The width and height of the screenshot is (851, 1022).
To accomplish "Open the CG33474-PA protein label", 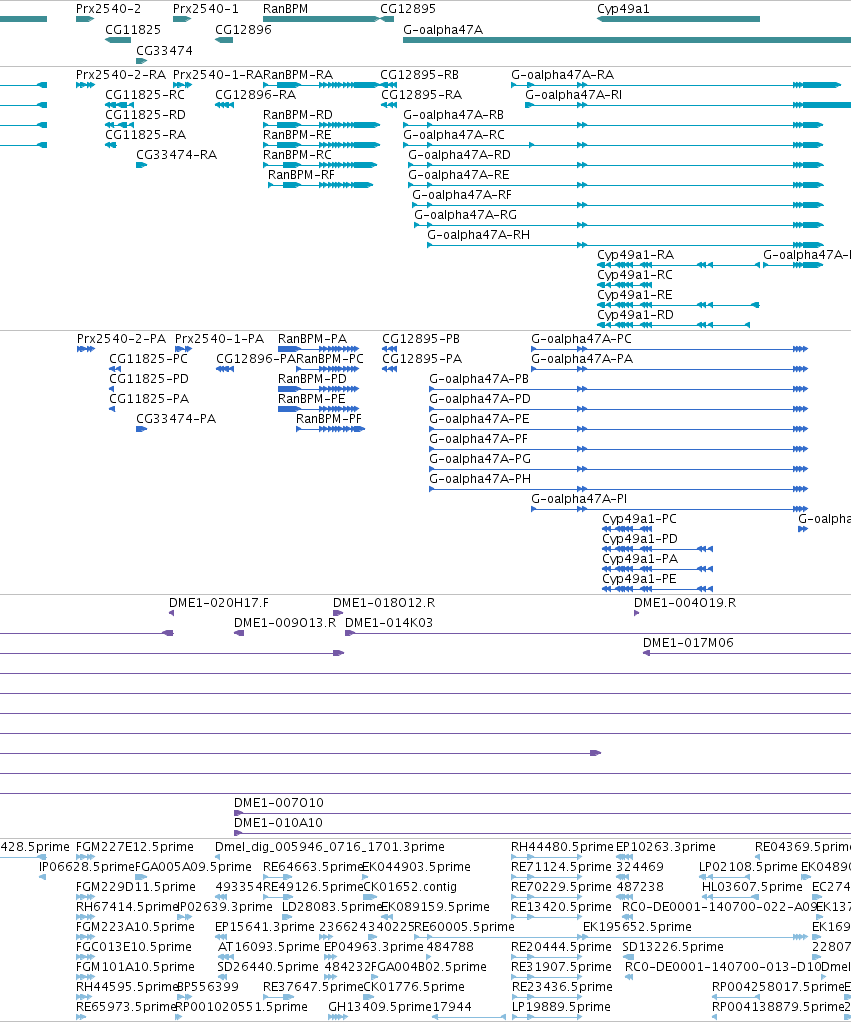I will tap(176, 419).
